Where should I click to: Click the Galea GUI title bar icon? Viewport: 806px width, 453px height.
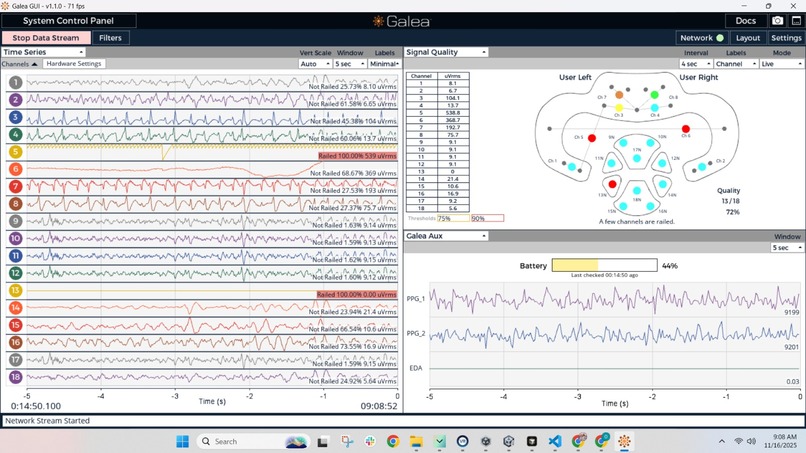tap(5, 6)
